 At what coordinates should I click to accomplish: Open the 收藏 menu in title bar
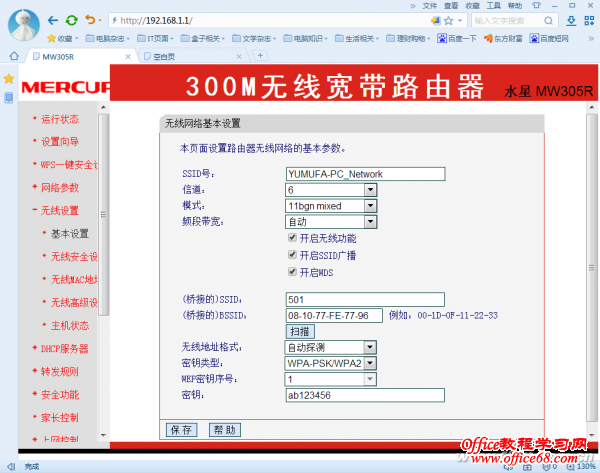473,6
